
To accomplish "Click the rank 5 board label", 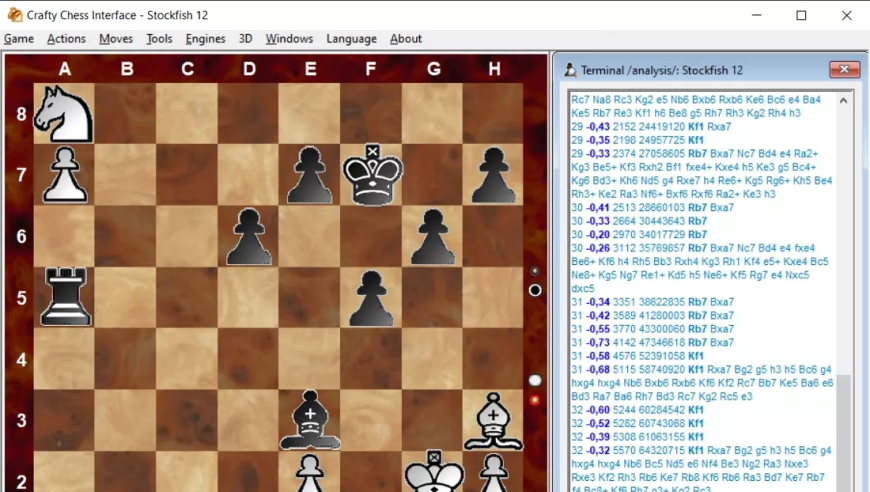I will pos(21,298).
